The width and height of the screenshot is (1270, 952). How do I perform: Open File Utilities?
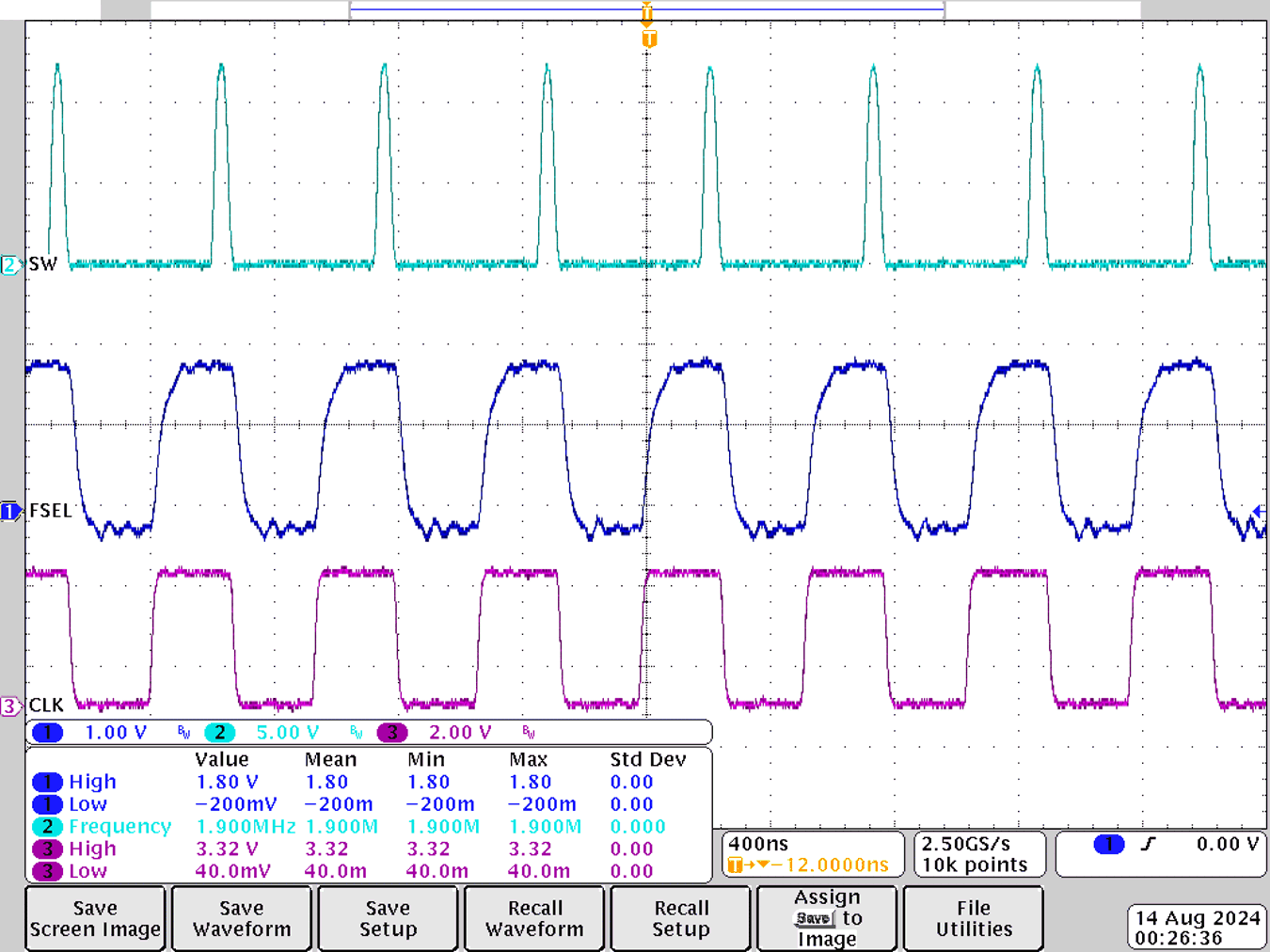click(x=973, y=918)
